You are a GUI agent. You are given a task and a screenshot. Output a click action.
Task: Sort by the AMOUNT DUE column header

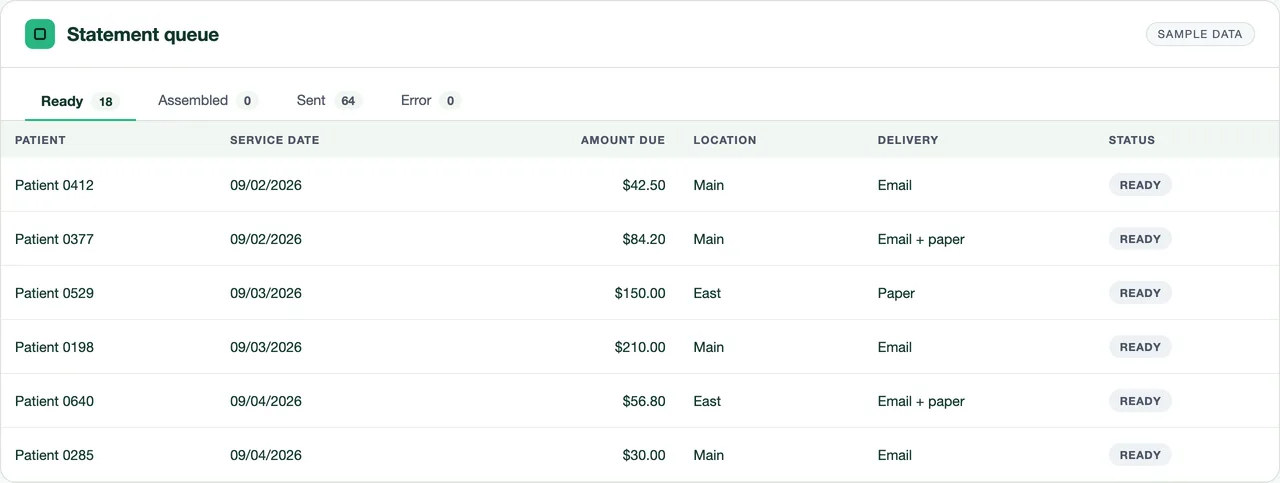coord(623,140)
